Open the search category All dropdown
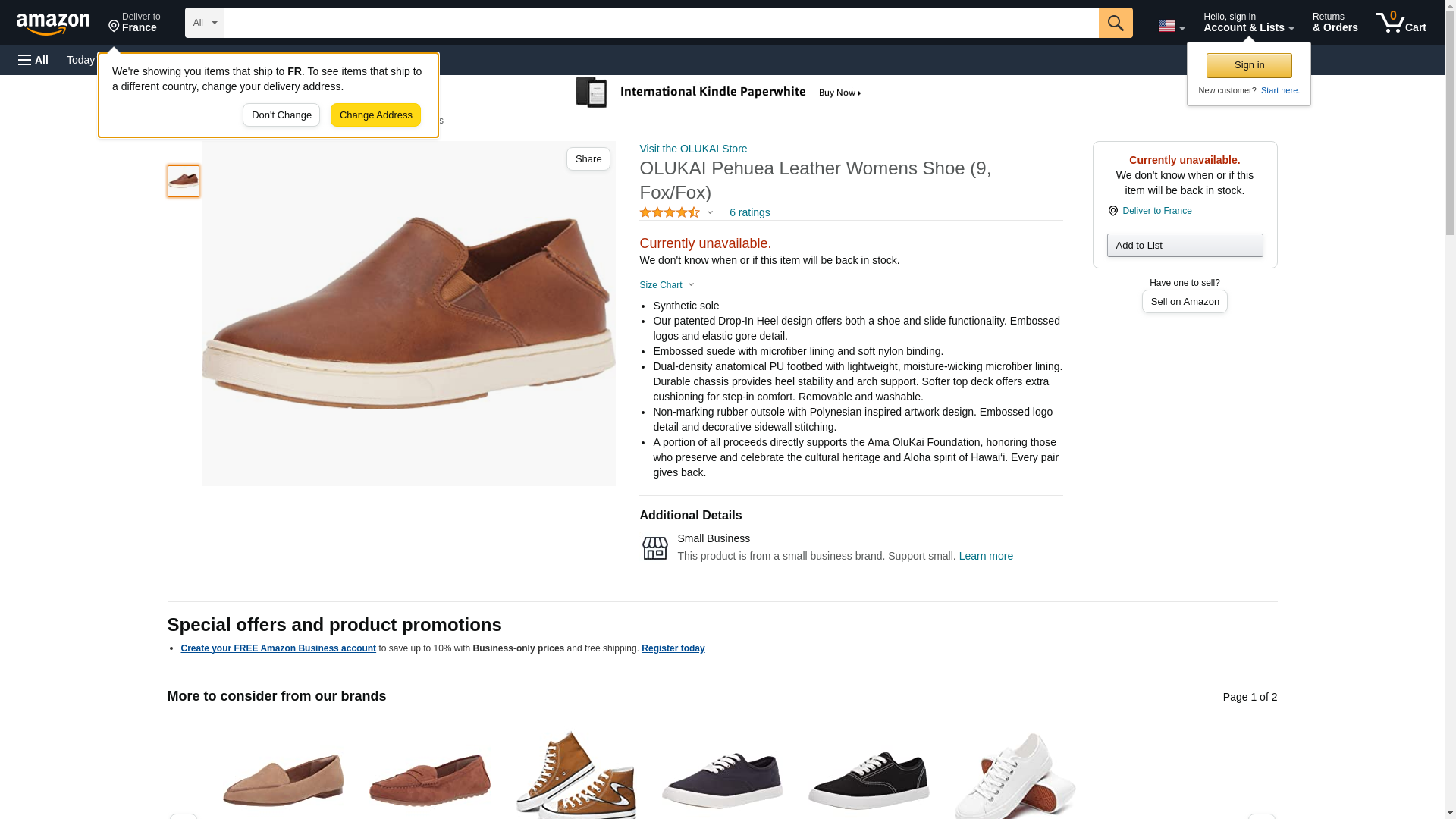This screenshot has height=819, width=1456. point(204,23)
